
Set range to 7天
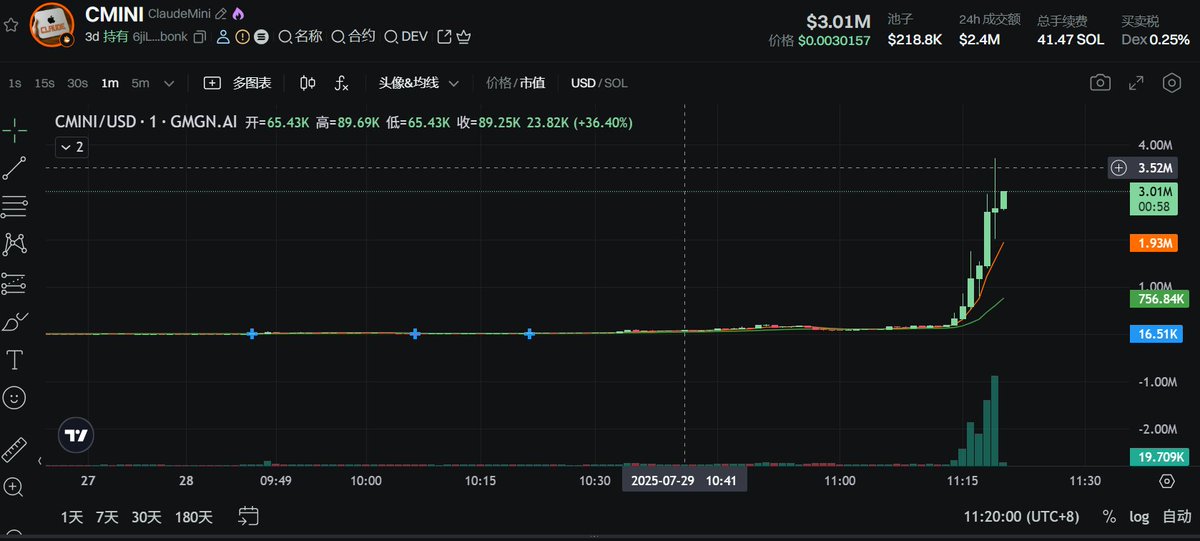[x=107, y=517]
